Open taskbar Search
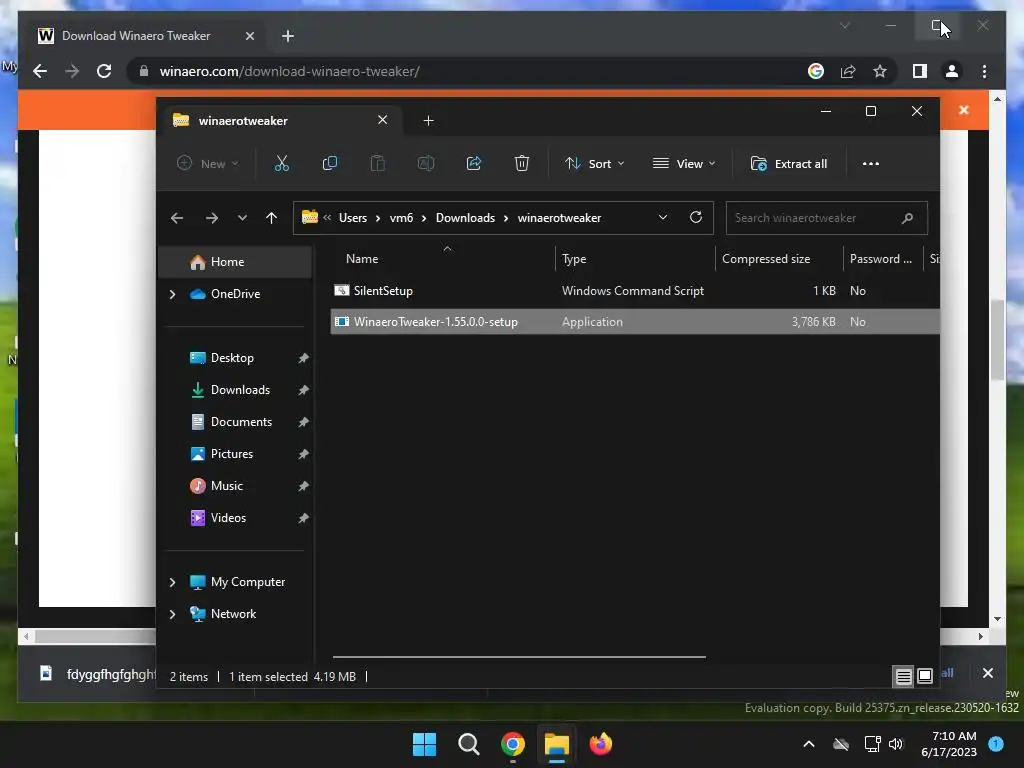The image size is (1024, 768). point(469,744)
